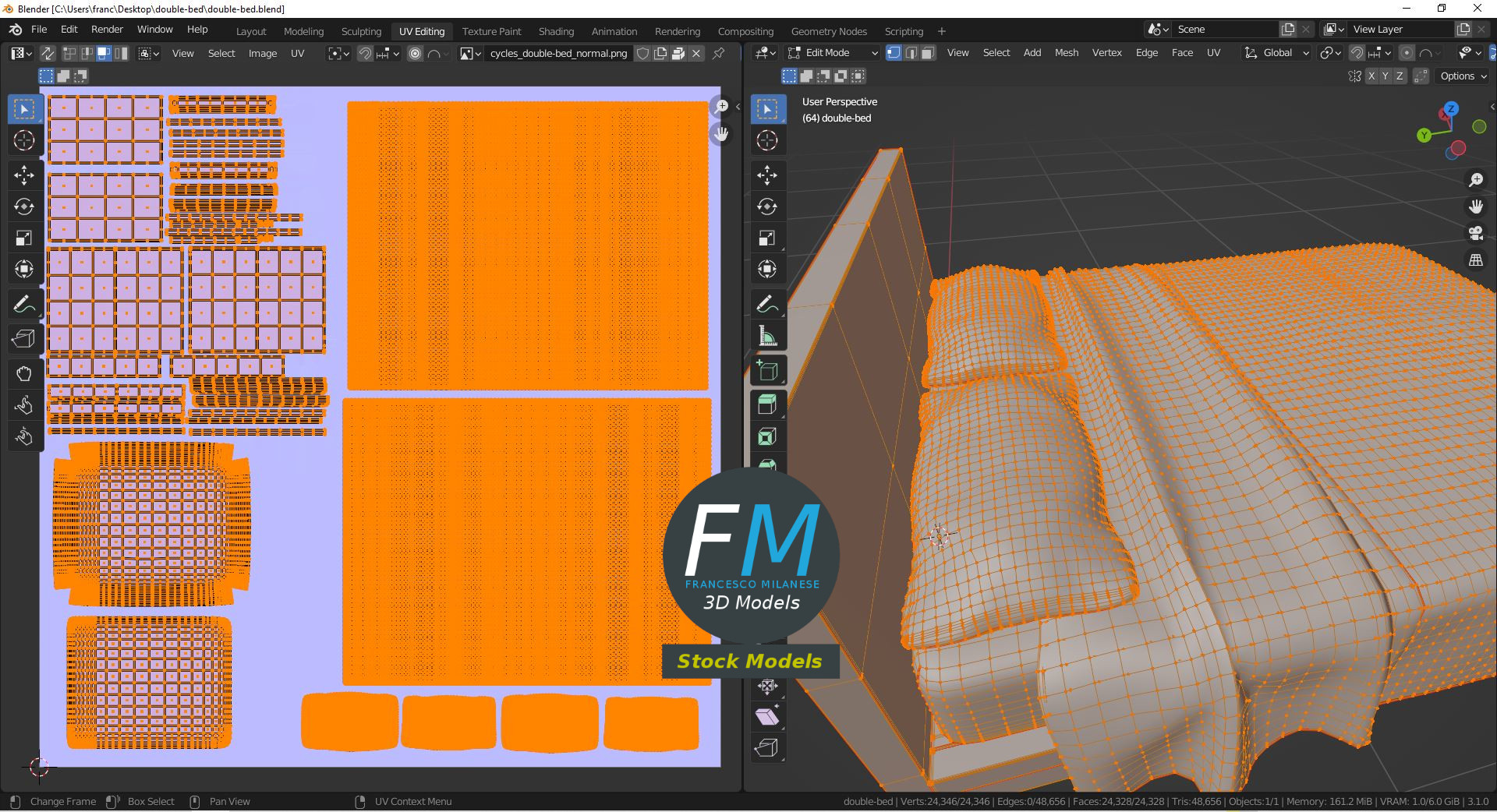Select the Rip Region tool in UV editor
The width and height of the screenshot is (1497, 812).
(x=24, y=338)
